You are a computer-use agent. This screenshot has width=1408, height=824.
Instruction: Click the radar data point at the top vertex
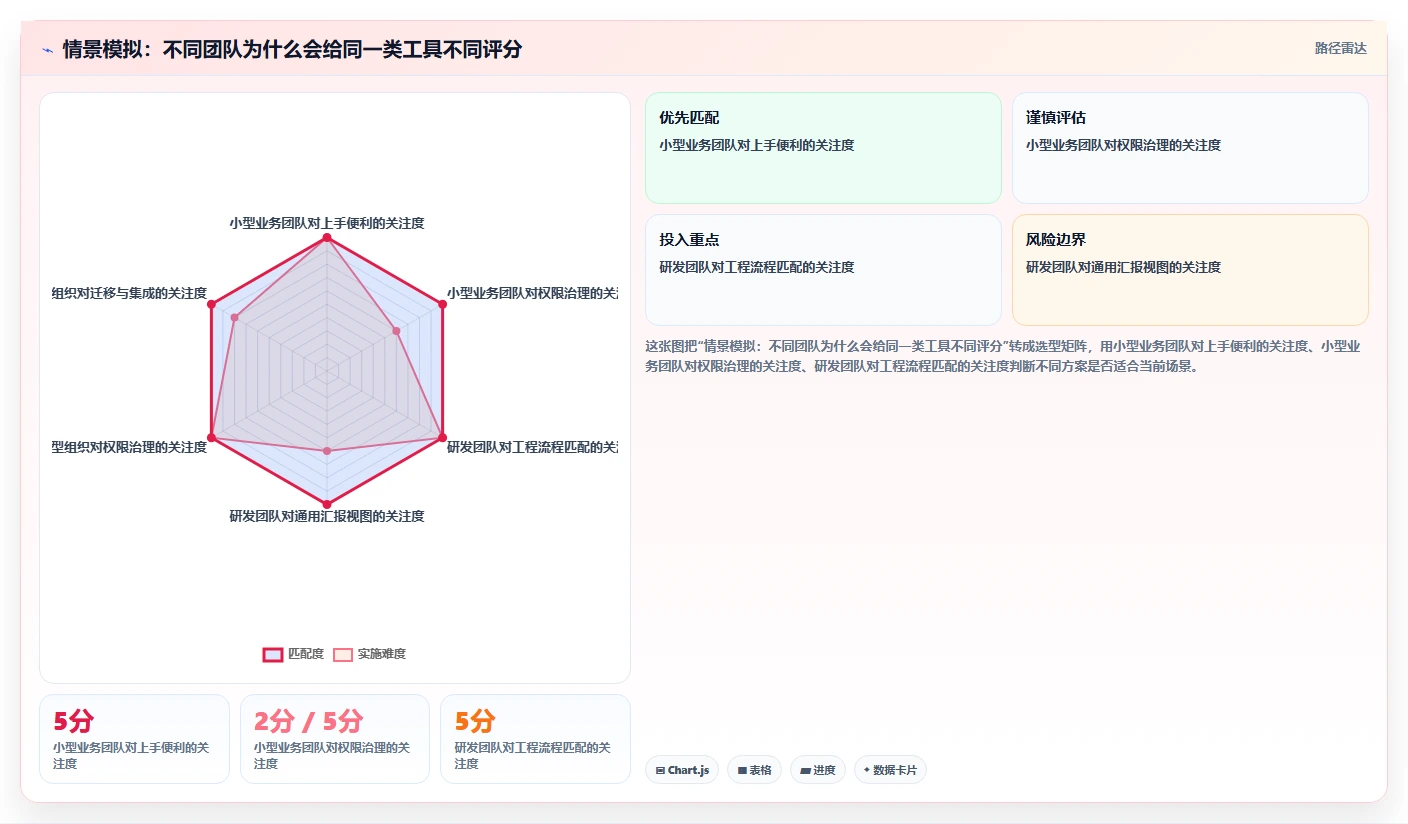[x=327, y=238]
